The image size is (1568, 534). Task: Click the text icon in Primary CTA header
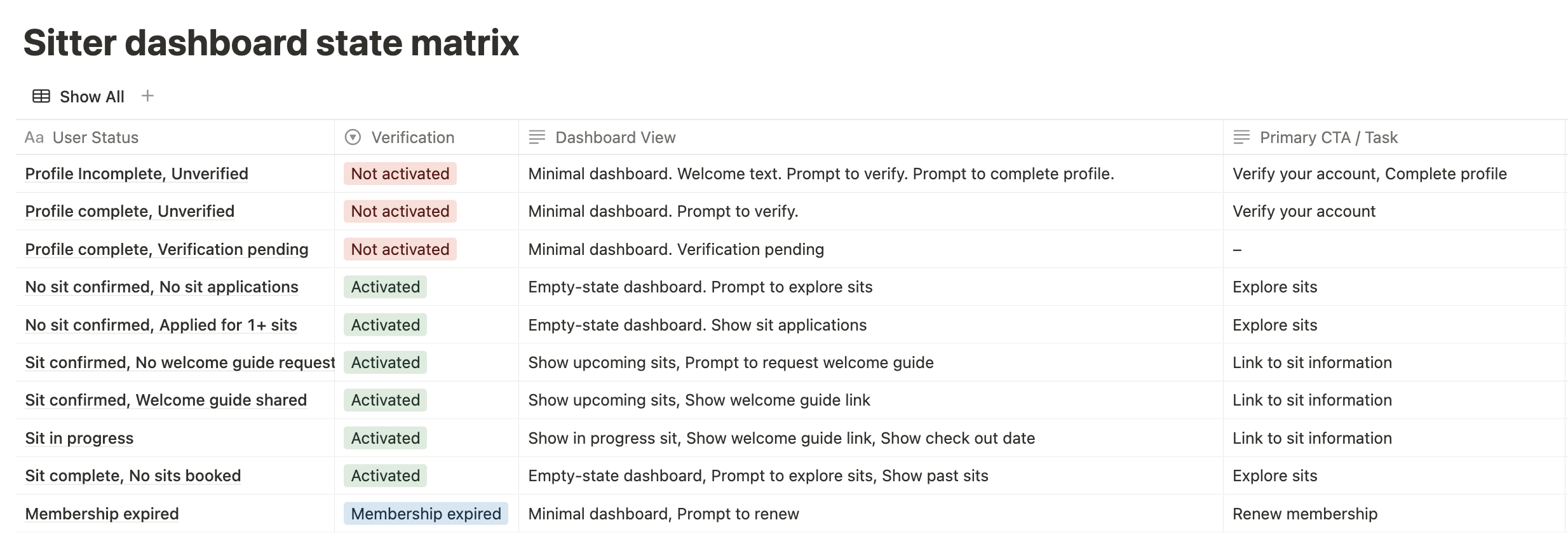[1241, 137]
